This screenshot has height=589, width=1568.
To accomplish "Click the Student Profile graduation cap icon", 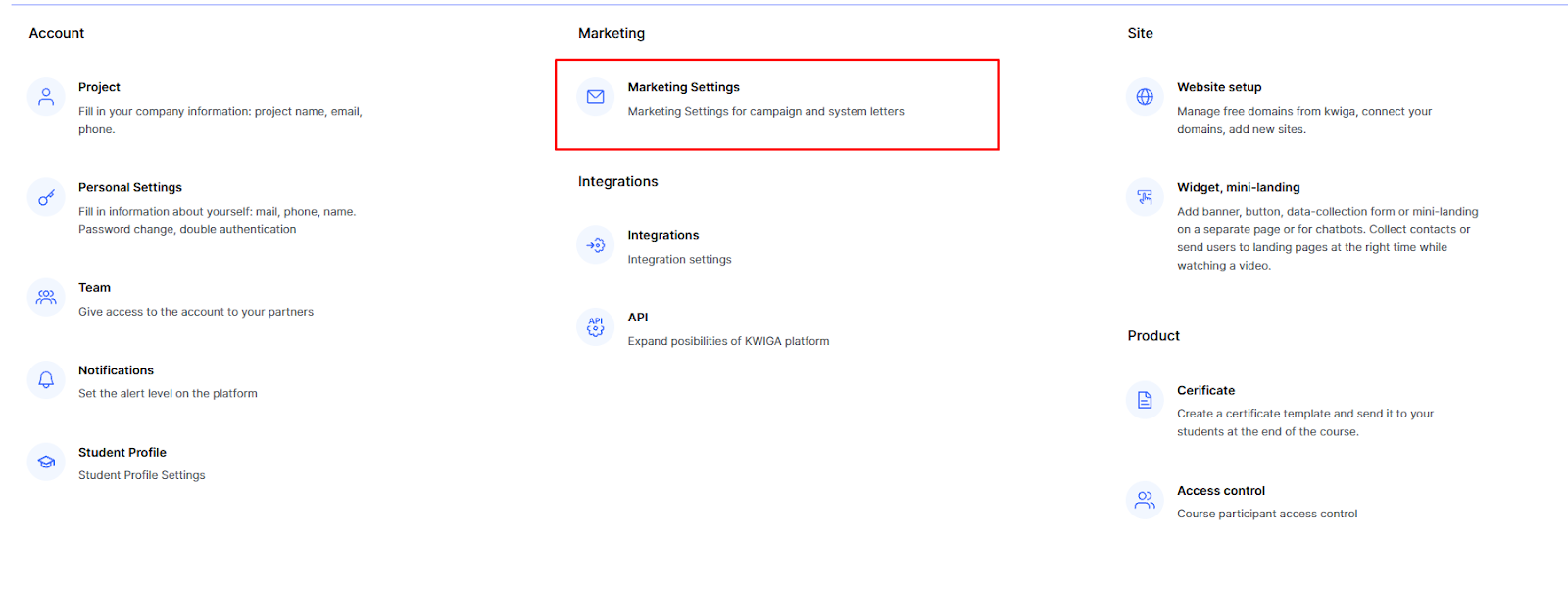I will (46, 462).
